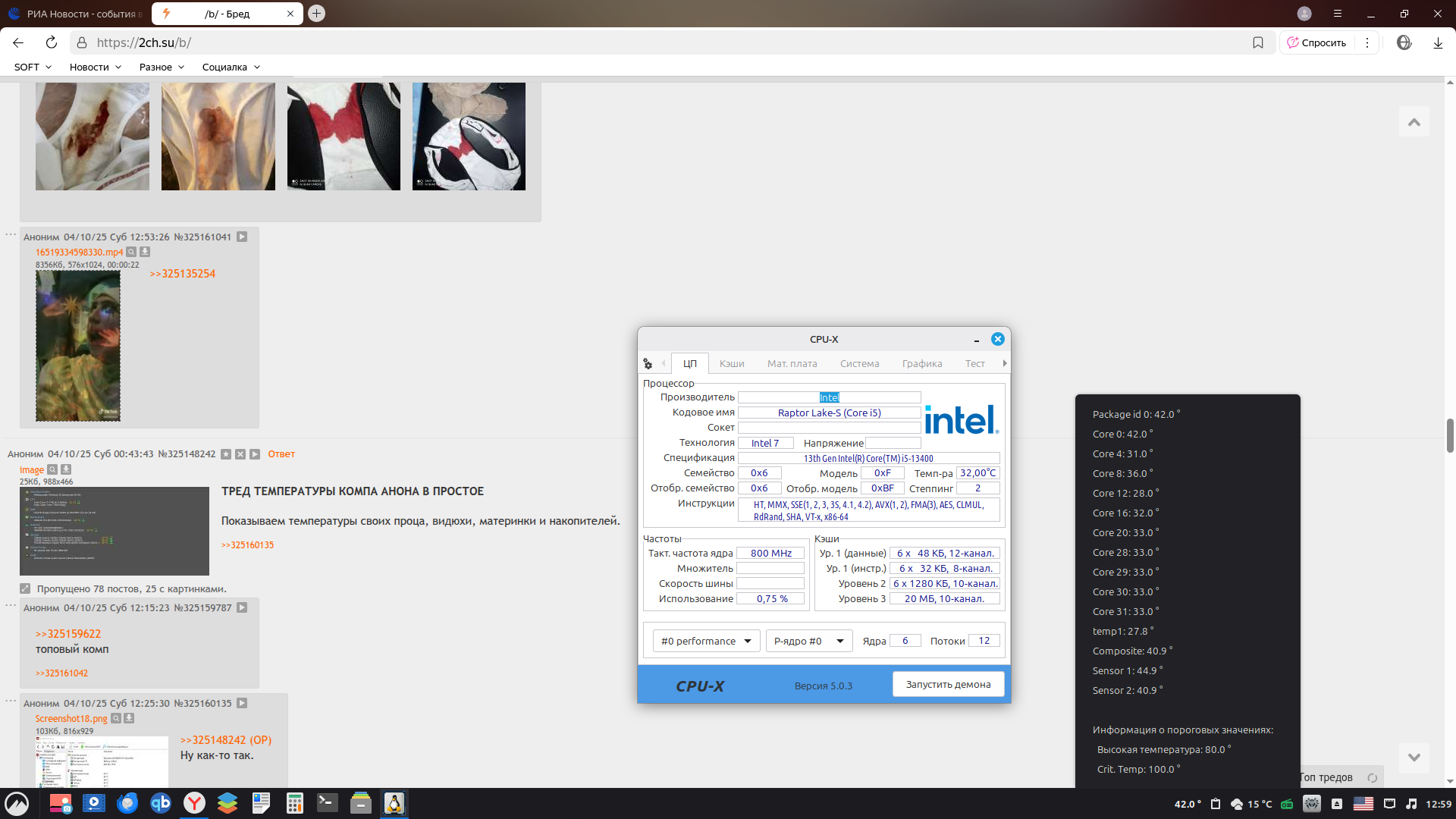The image size is (1456, 819).
Task: Expand 'Р-ядро #0' core selector
Action: coord(808,641)
